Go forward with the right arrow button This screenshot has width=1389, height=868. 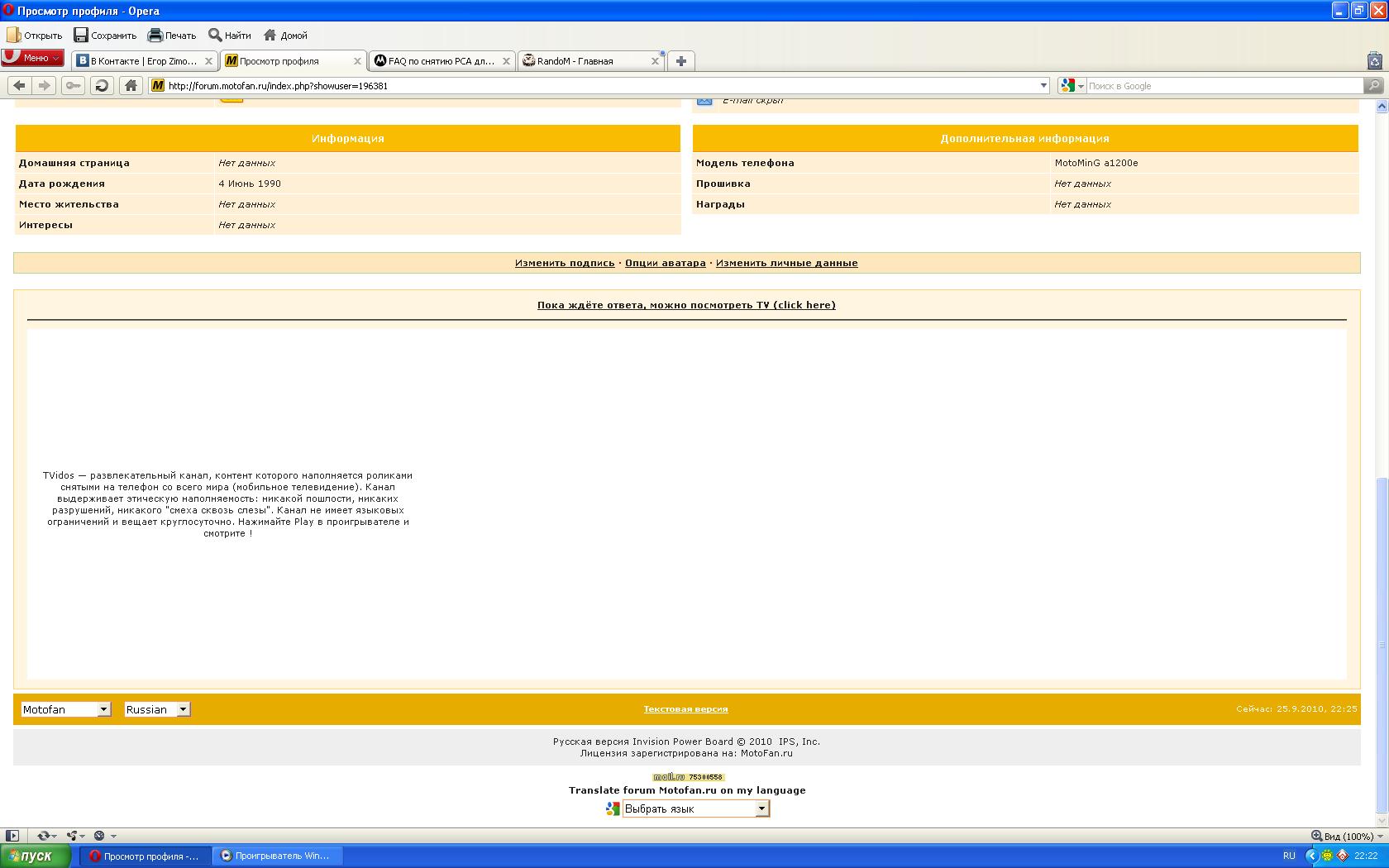click(x=45, y=85)
